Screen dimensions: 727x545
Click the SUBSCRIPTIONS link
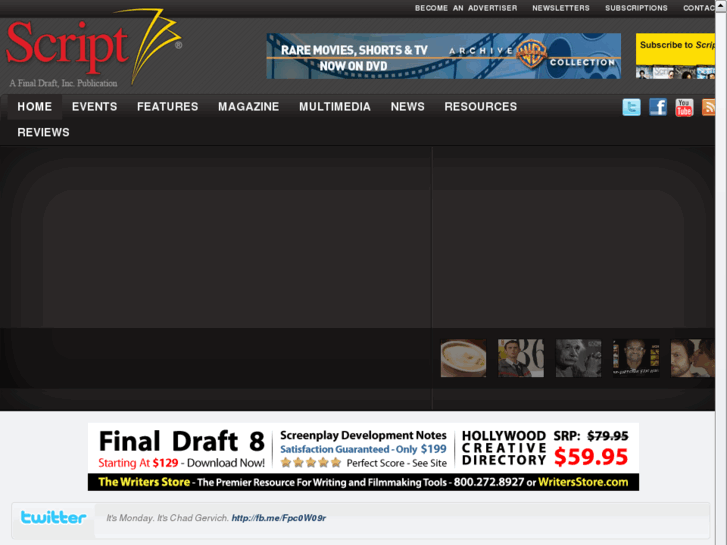click(636, 8)
